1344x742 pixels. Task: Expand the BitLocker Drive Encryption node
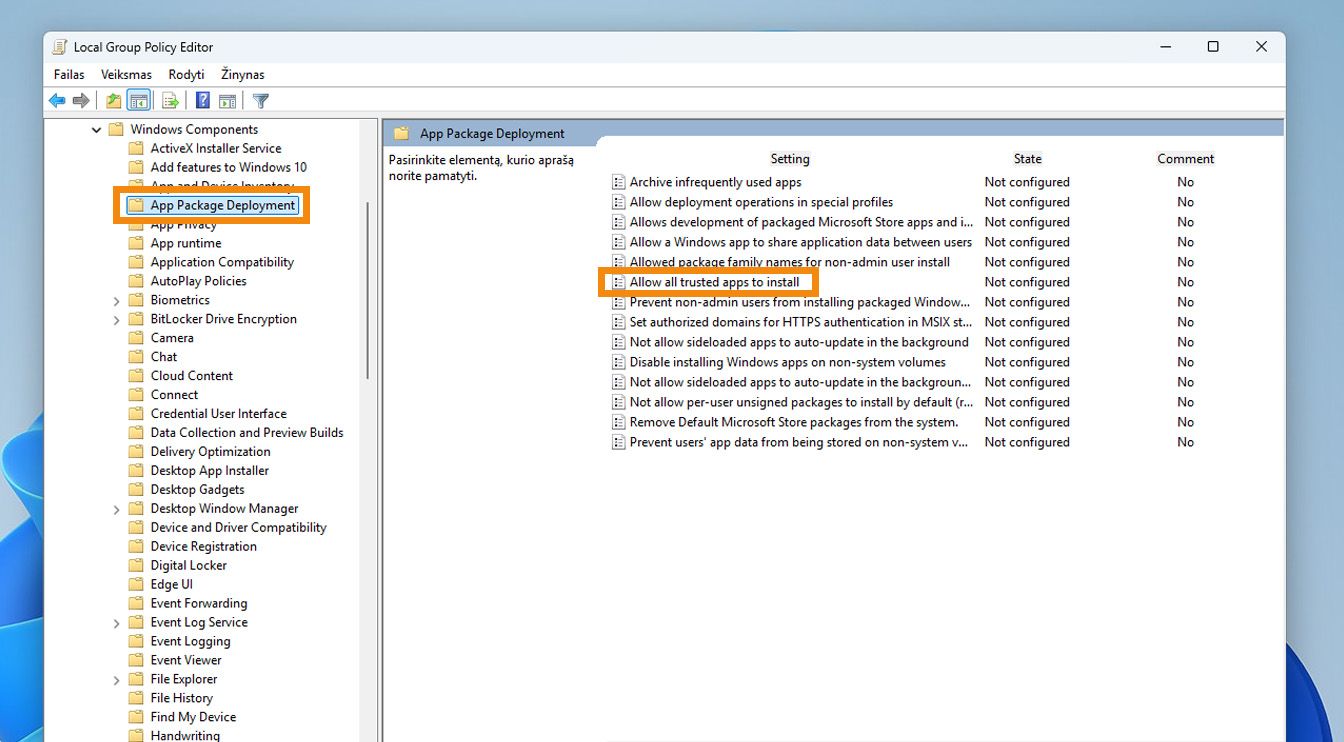click(x=116, y=320)
